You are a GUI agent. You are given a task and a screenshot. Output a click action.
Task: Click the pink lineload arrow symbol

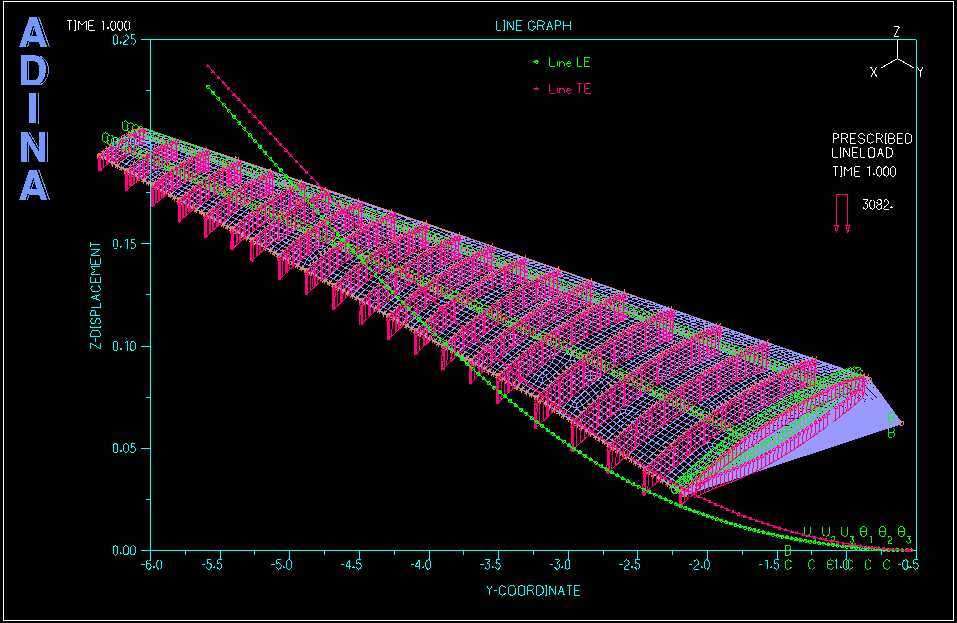(842, 213)
